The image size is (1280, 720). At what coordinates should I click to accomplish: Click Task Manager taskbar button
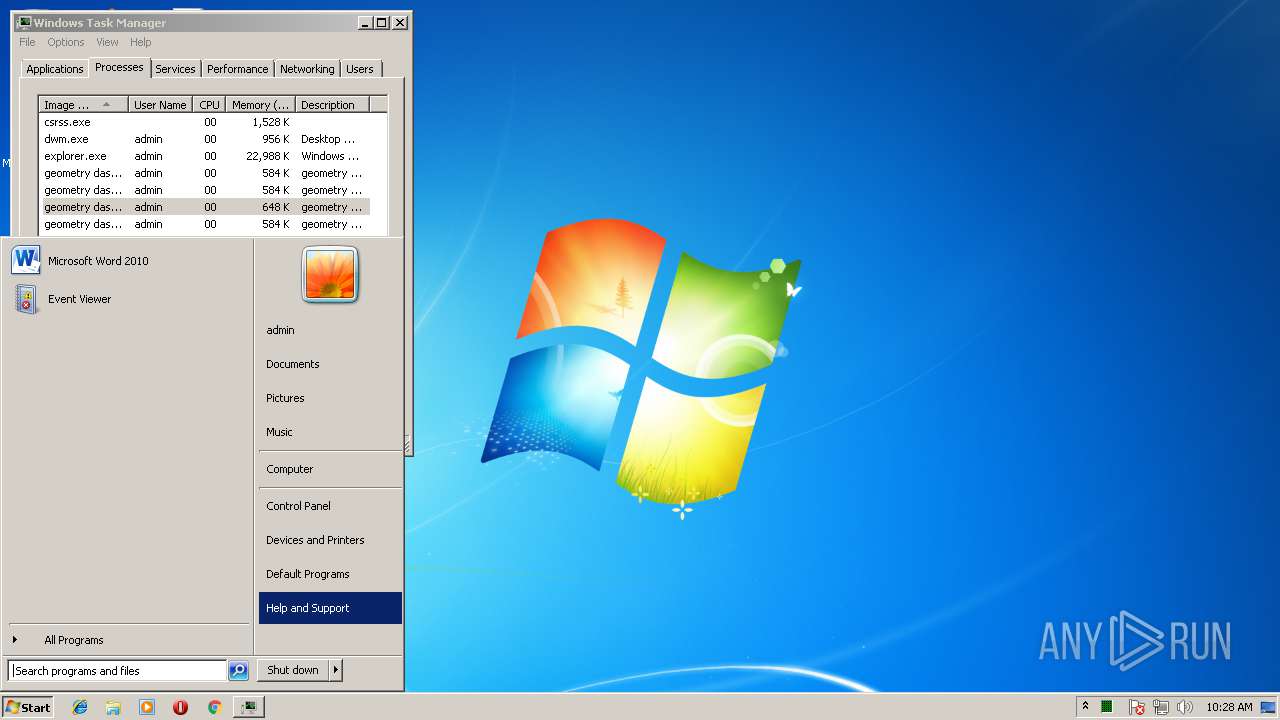[x=248, y=707]
